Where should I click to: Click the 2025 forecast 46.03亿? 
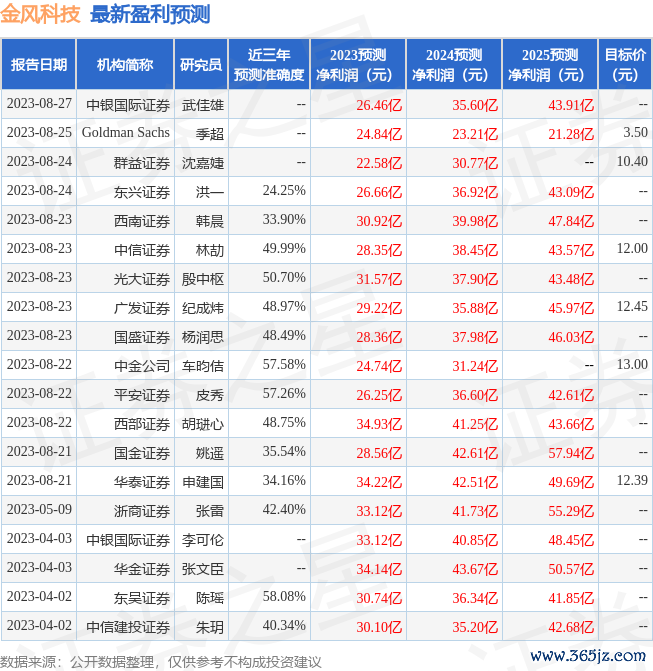tap(571, 337)
